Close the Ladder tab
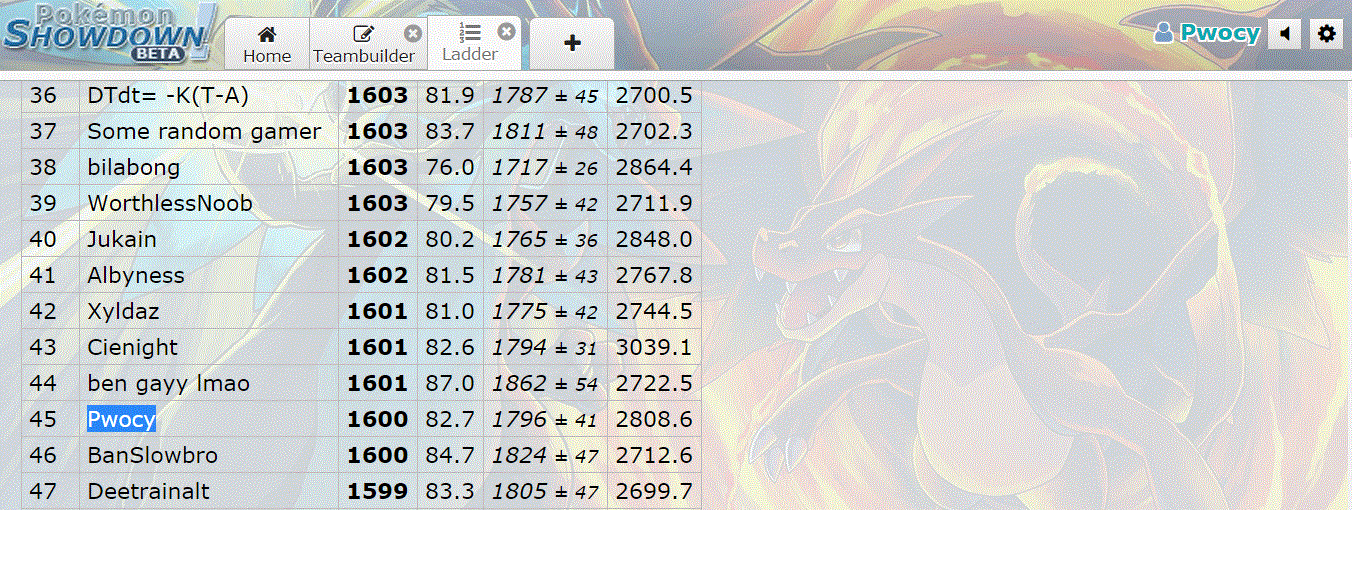 coord(507,32)
